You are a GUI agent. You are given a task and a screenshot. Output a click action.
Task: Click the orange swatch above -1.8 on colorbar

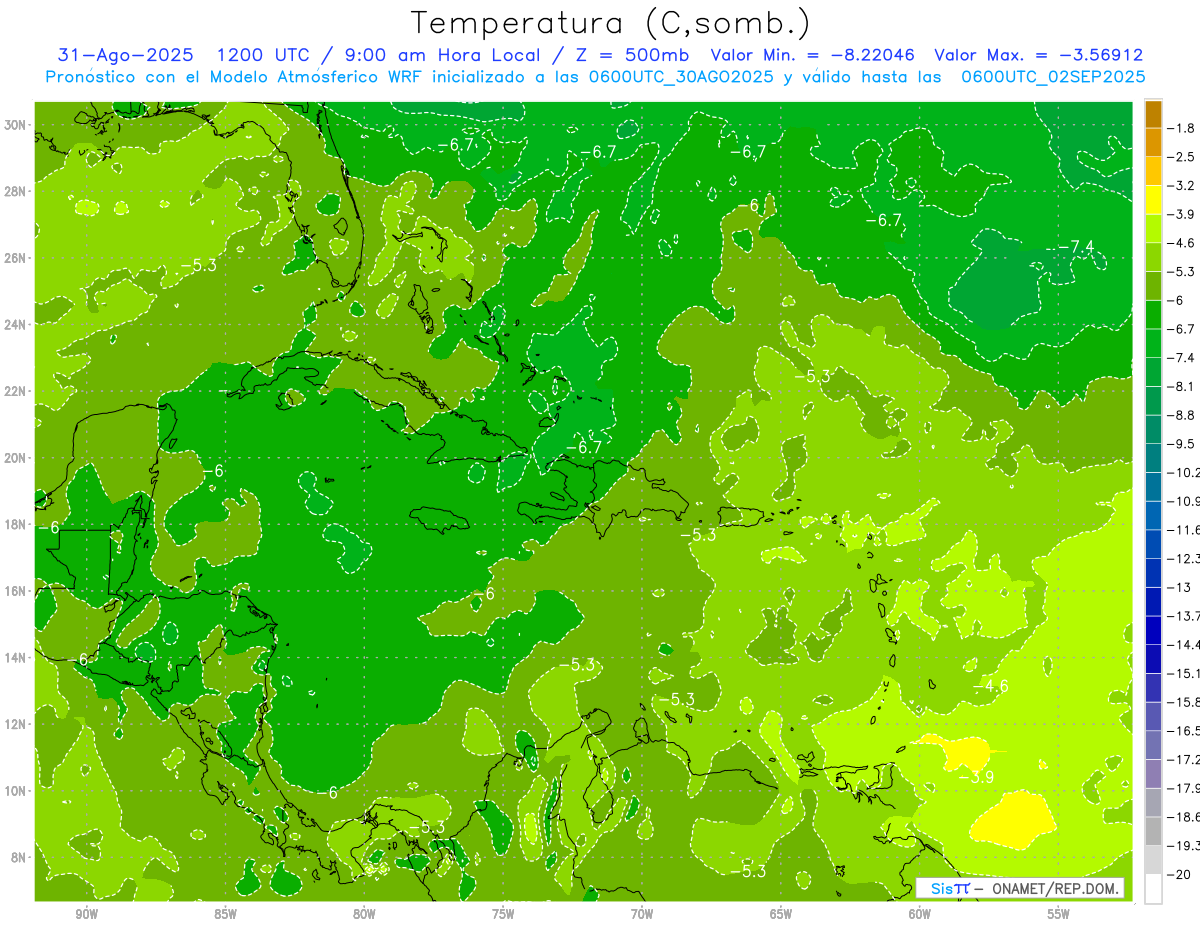(1153, 114)
